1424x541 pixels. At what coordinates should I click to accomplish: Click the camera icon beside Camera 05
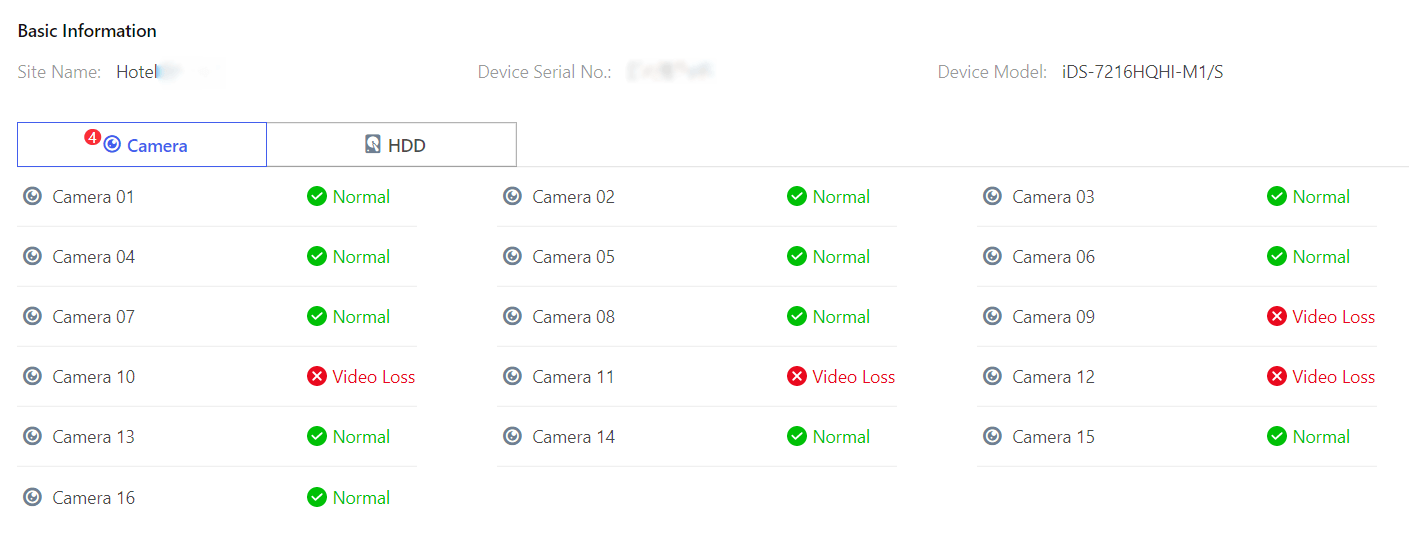(x=513, y=257)
